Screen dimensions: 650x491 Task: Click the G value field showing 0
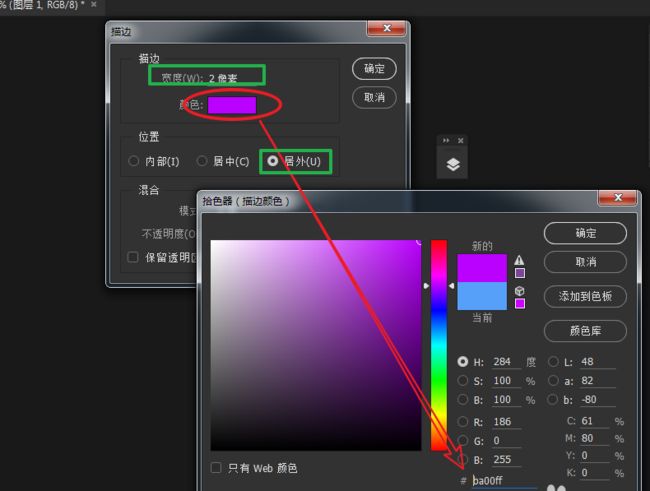[507, 441]
